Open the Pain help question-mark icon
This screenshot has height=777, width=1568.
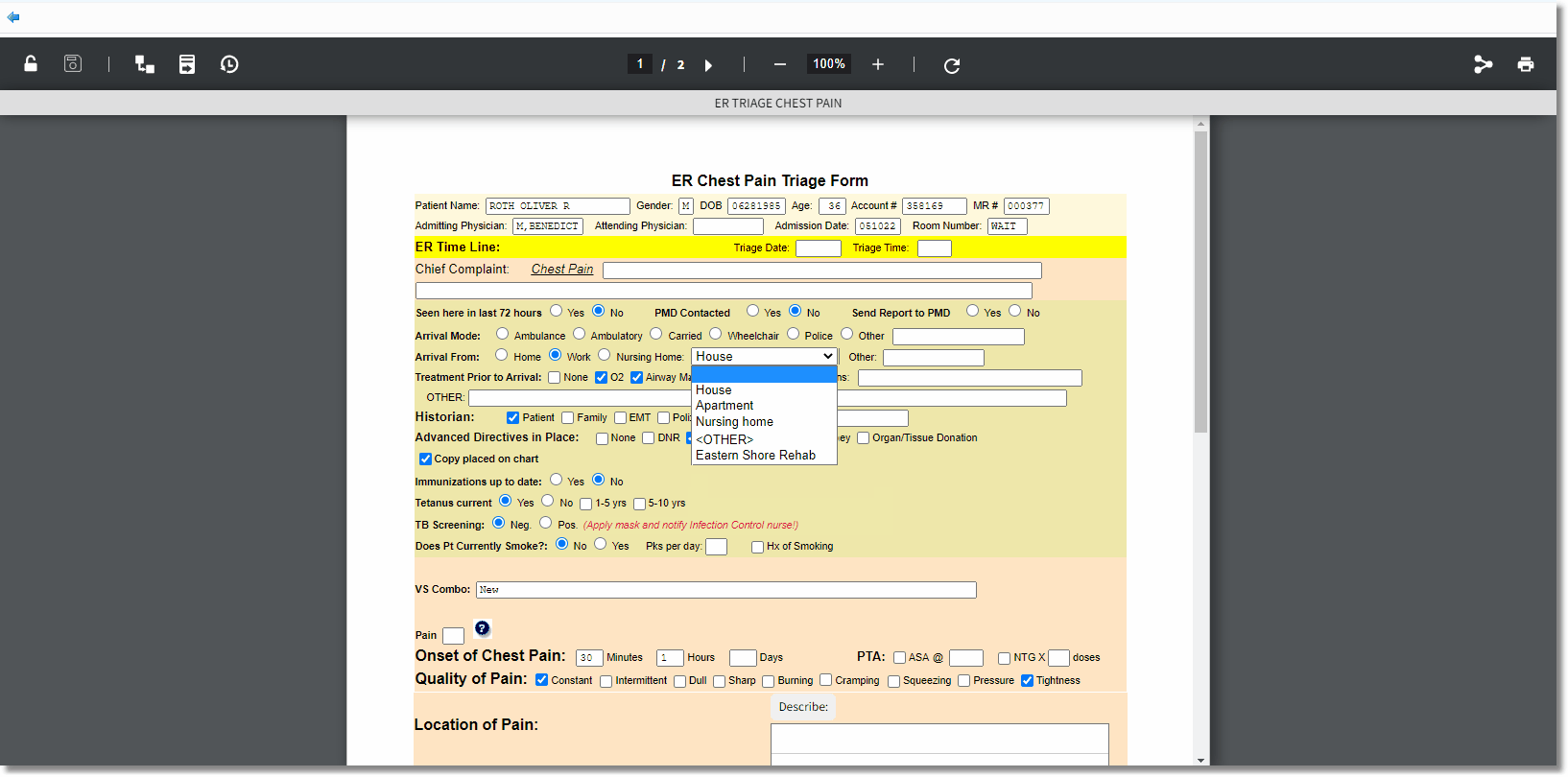pyautogui.click(x=483, y=628)
